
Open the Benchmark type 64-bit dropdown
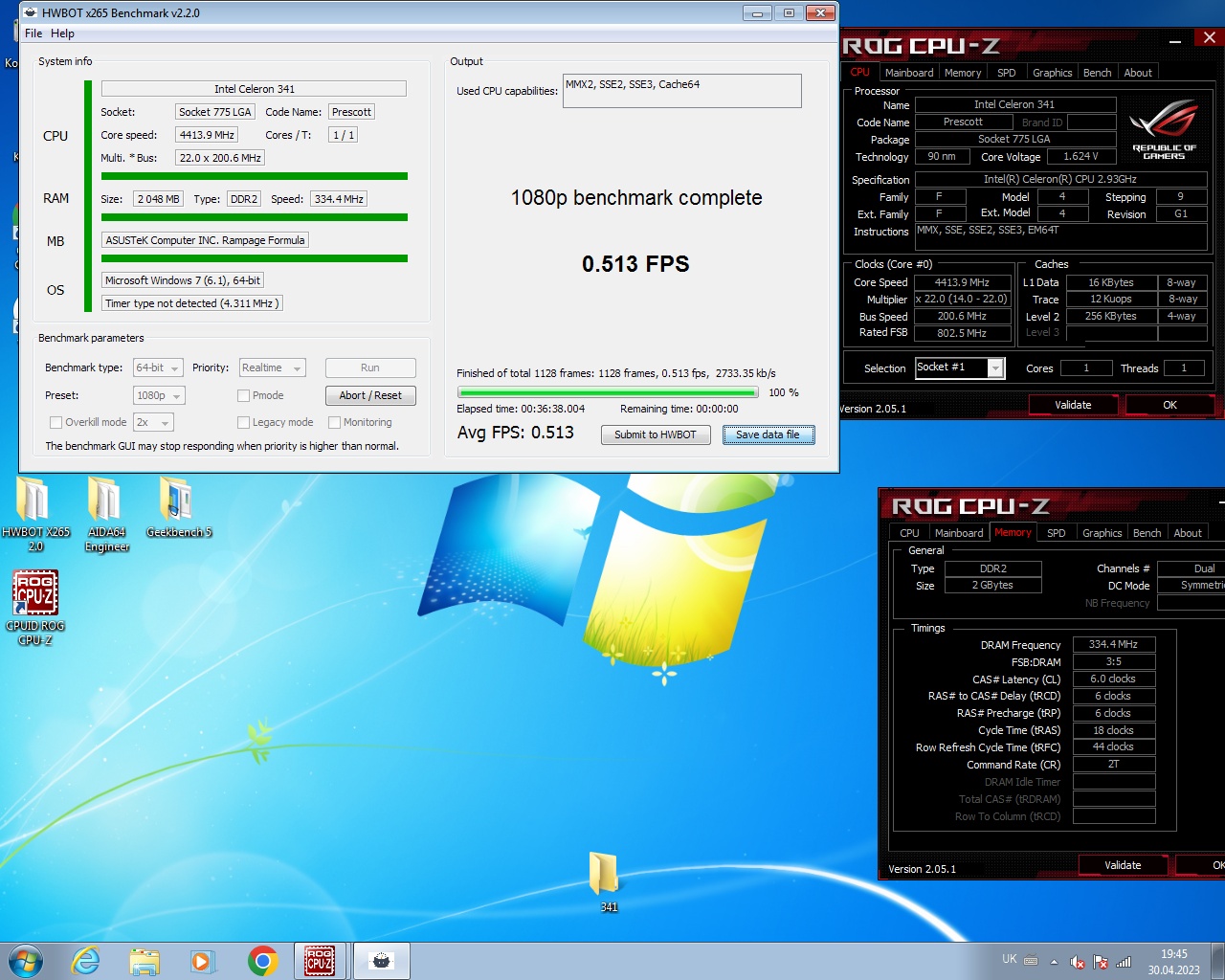tap(158, 367)
